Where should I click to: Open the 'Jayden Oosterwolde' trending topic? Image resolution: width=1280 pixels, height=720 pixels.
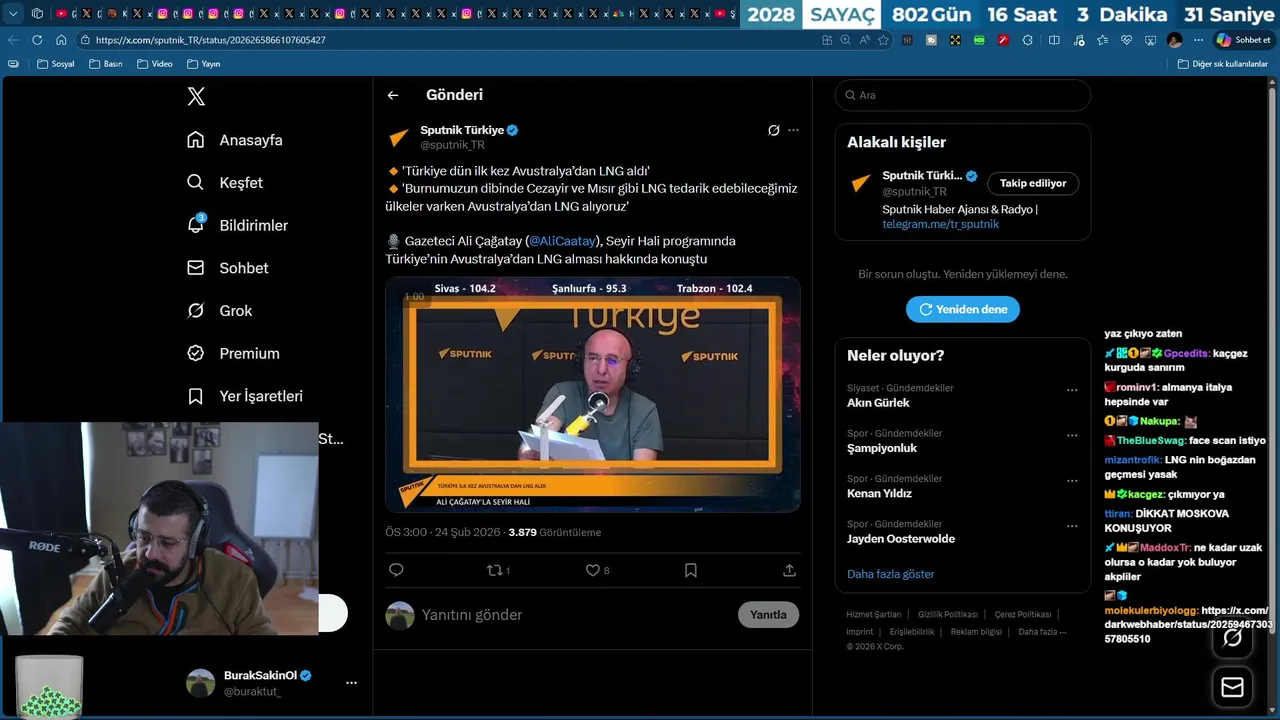pyautogui.click(x=900, y=539)
